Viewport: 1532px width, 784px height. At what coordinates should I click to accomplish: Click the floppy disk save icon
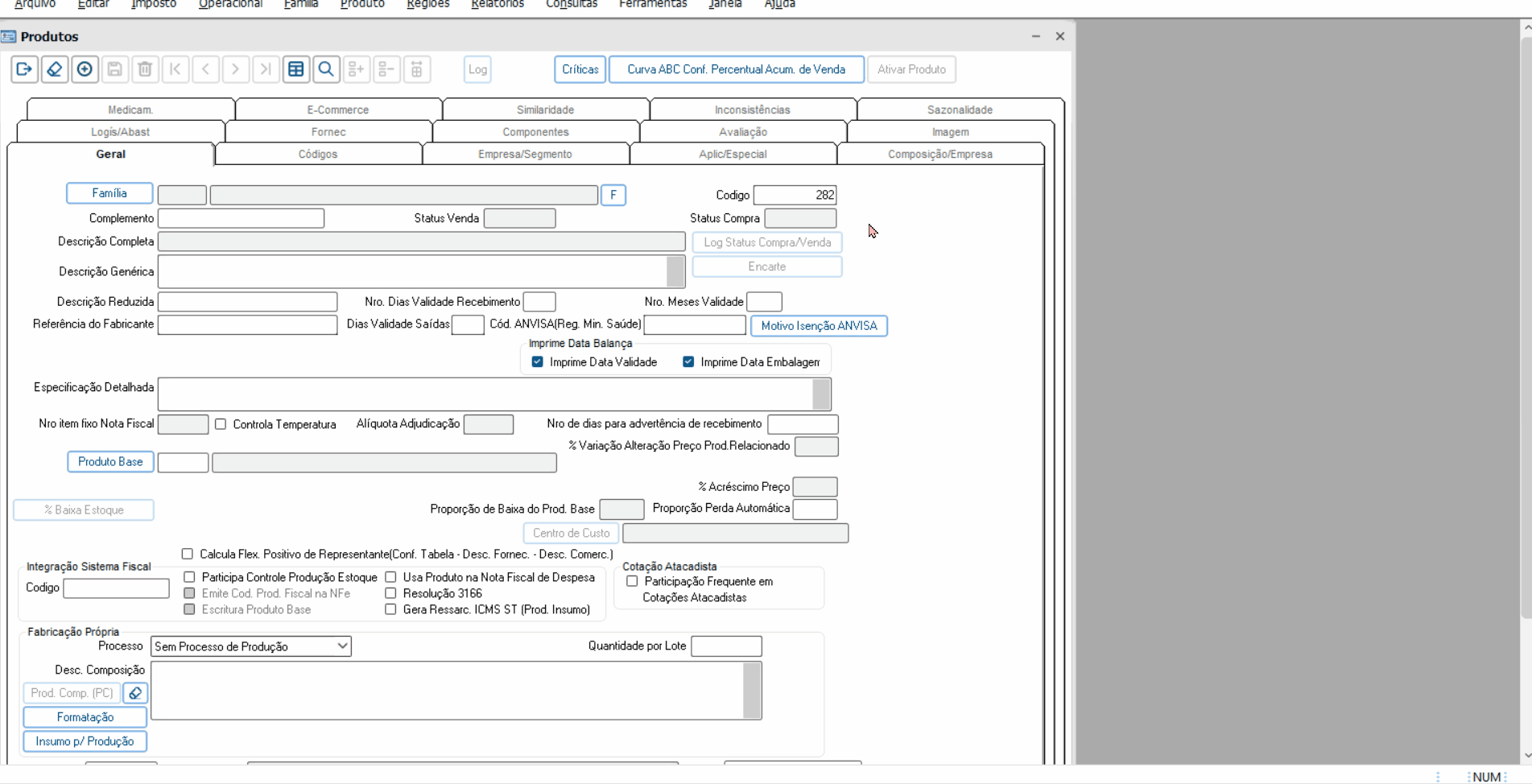pyautogui.click(x=115, y=69)
